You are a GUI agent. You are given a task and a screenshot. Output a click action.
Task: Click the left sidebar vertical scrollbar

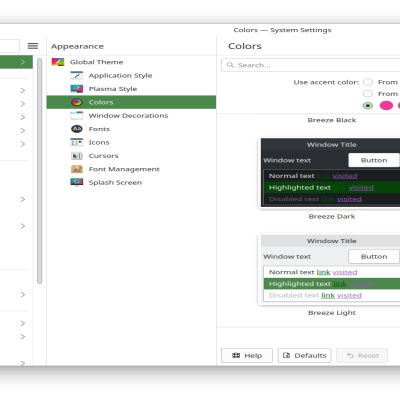[40, 171]
